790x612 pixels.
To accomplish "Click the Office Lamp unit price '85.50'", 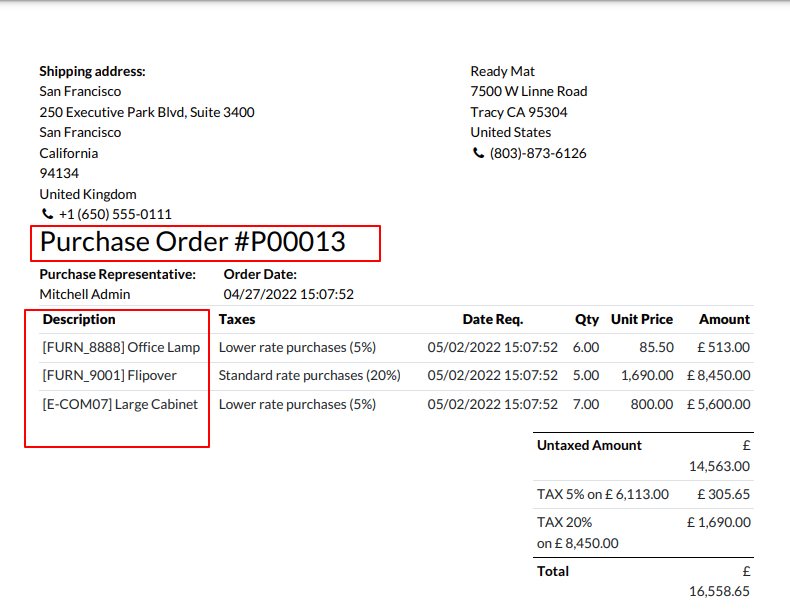I will coord(656,348).
